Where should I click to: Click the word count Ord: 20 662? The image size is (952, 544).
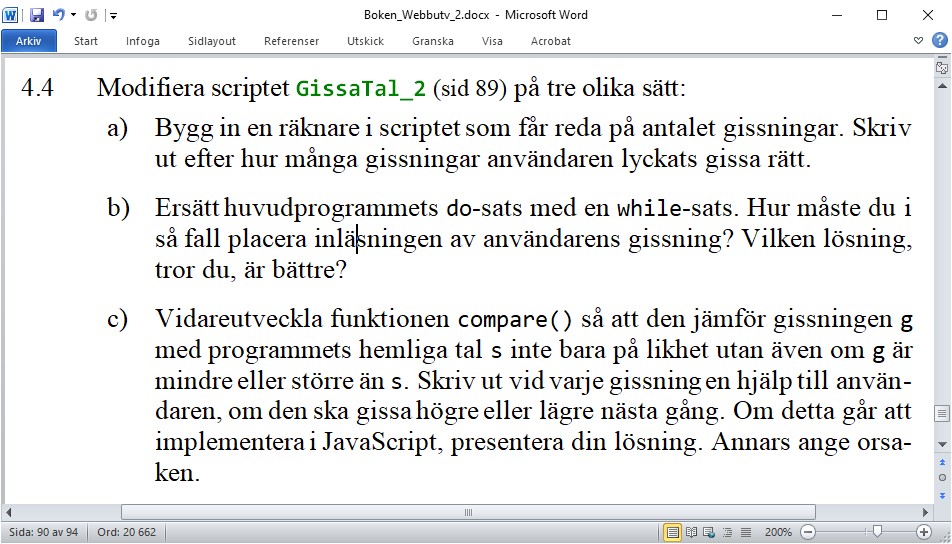tap(126, 532)
